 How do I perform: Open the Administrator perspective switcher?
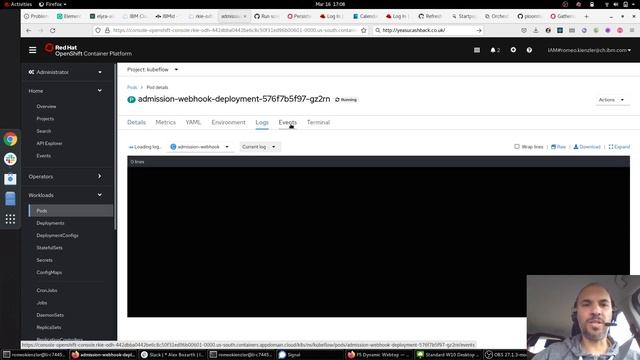click(x=65, y=72)
